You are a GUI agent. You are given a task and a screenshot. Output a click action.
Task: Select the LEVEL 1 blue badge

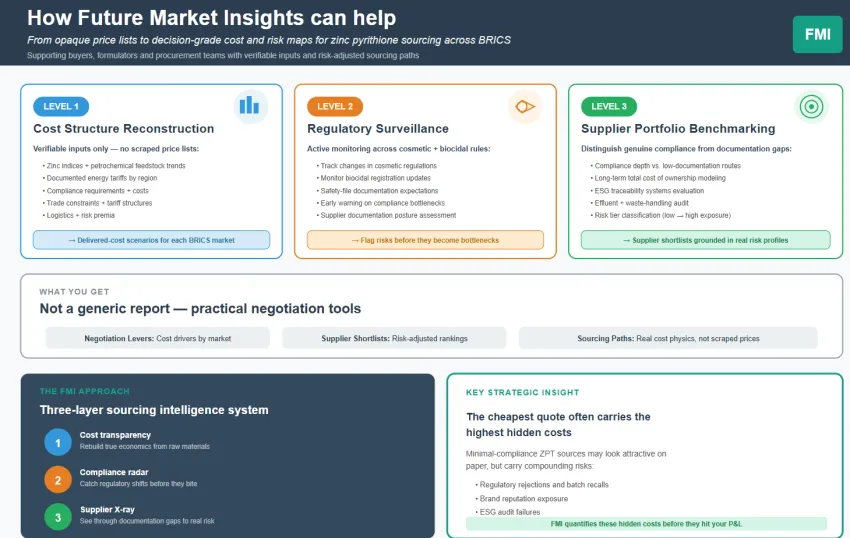click(61, 106)
